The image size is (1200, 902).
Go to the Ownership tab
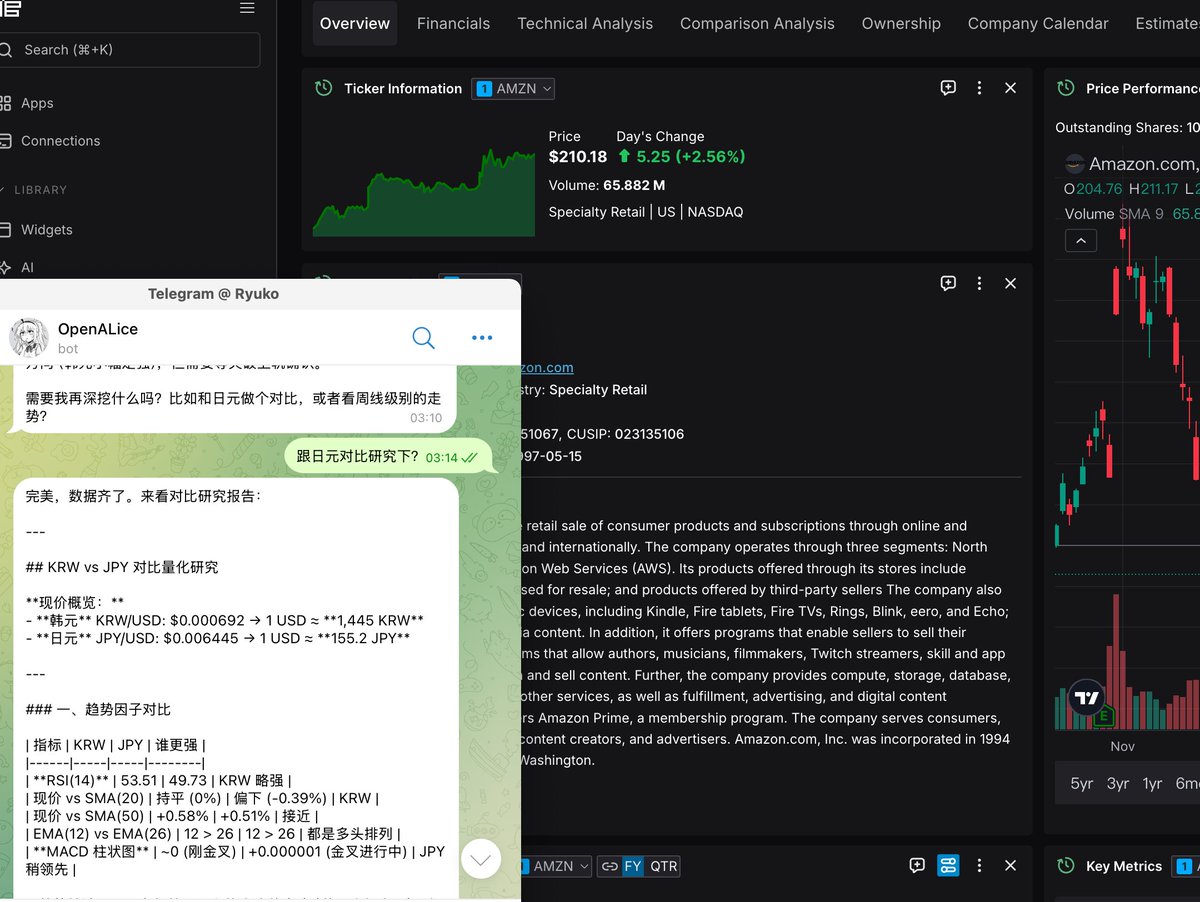pos(901,23)
